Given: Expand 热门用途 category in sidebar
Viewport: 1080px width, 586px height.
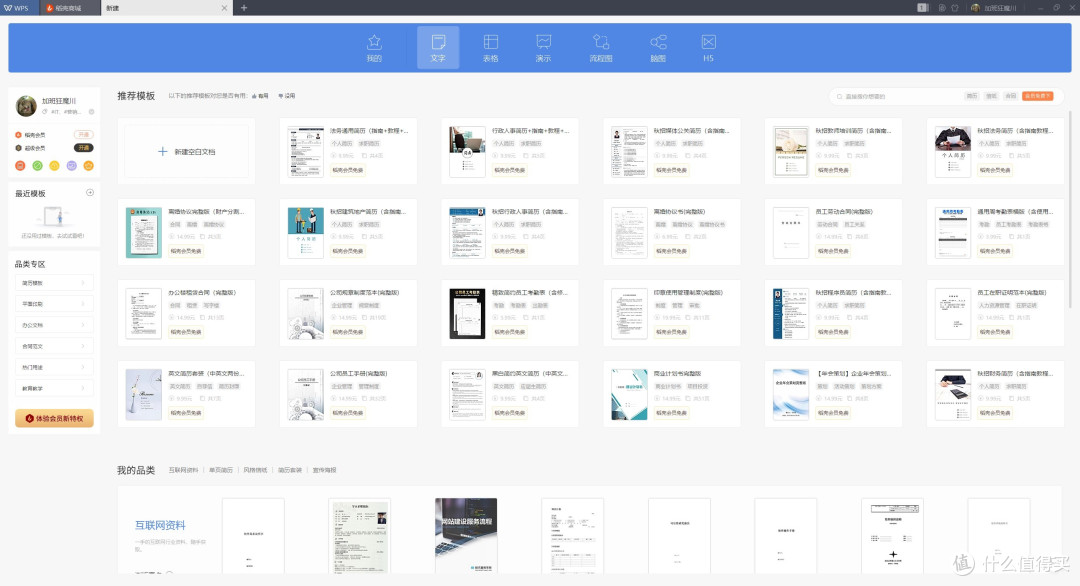Looking at the screenshot, I should click(54, 367).
